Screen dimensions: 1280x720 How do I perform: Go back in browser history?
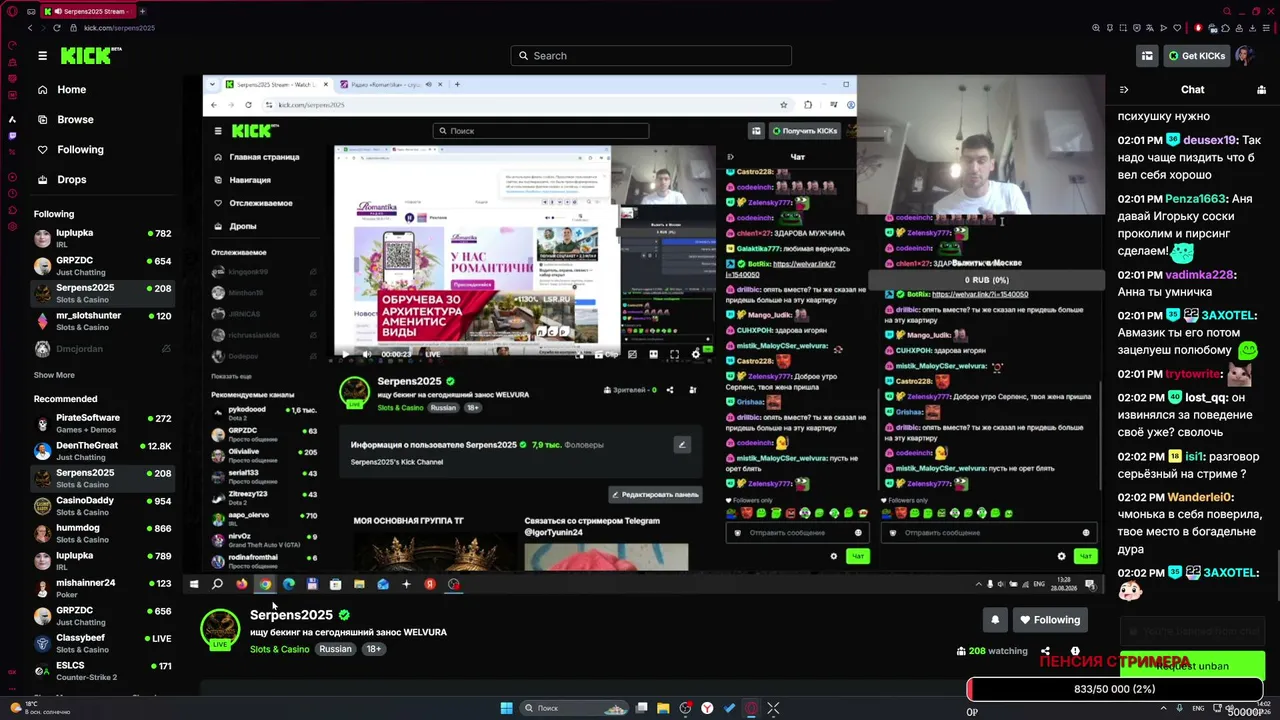tap(30, 28)
